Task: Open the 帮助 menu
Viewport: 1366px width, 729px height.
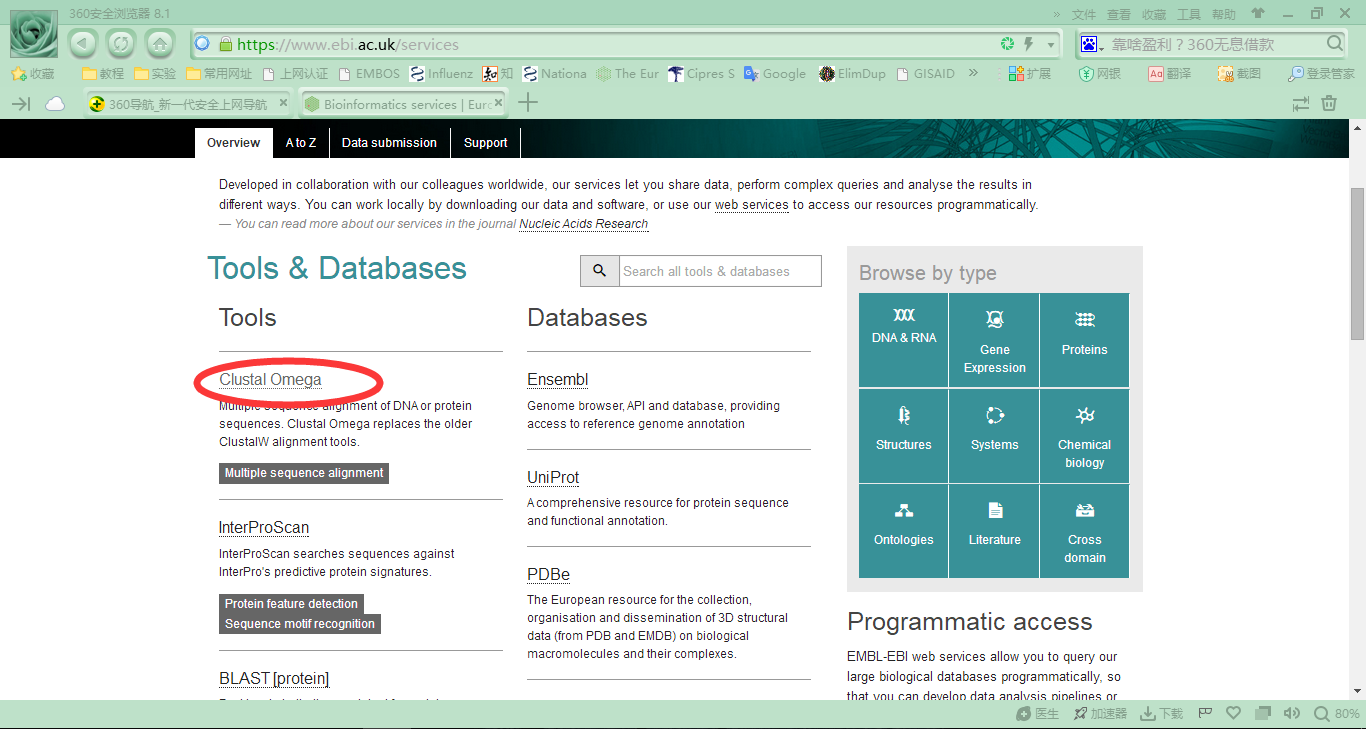Action: coord(1224,14)
